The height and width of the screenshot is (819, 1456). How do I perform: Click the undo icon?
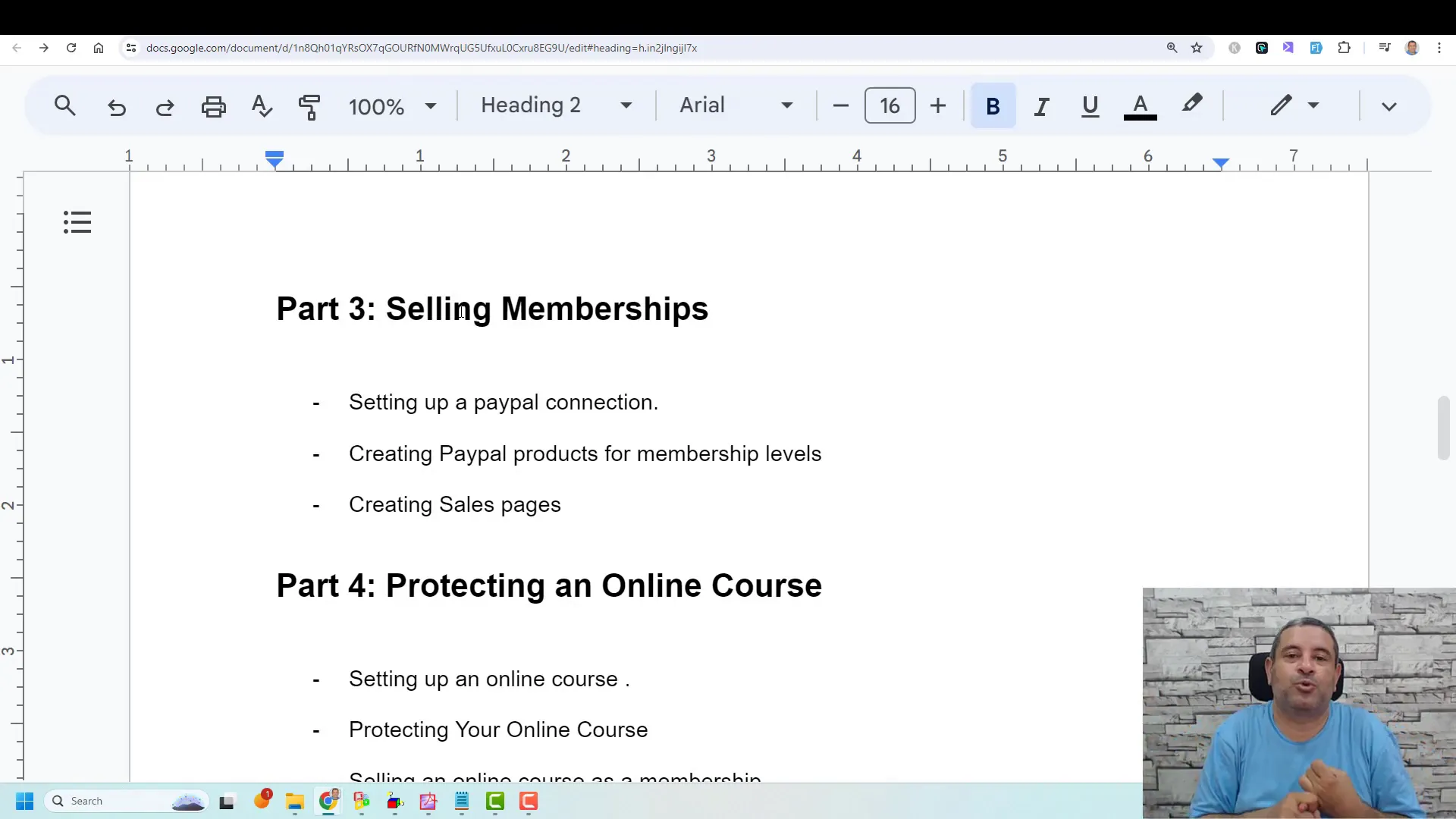click(117, 106)
